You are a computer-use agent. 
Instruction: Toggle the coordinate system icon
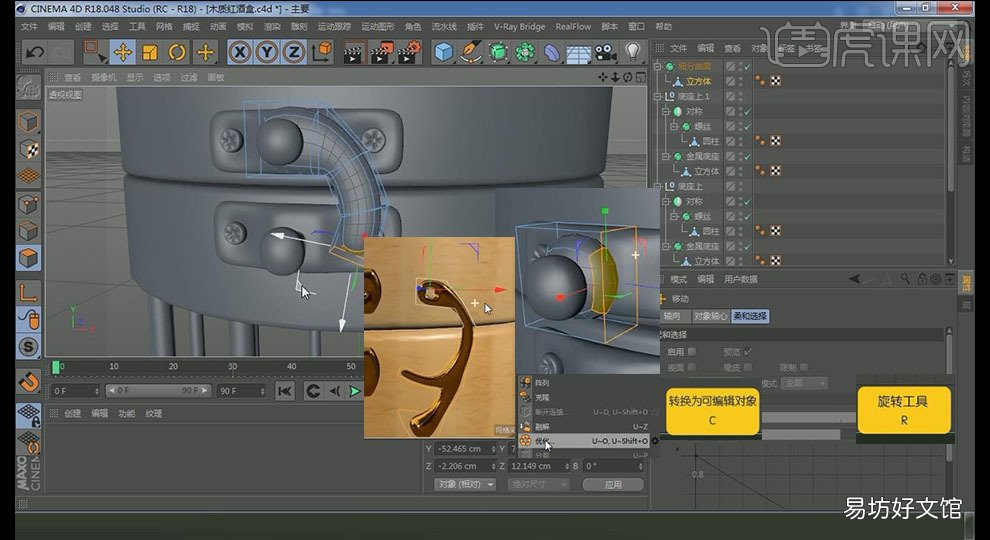[x=321, y=52]
